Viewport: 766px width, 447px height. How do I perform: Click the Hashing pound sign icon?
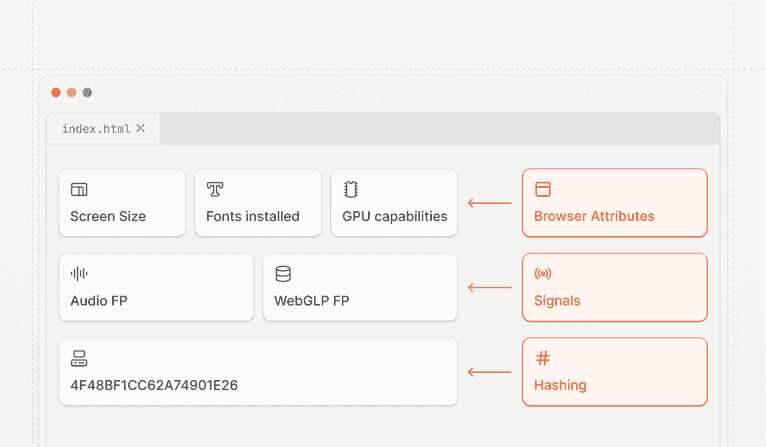pyautogui.click(x=543, y=358)
